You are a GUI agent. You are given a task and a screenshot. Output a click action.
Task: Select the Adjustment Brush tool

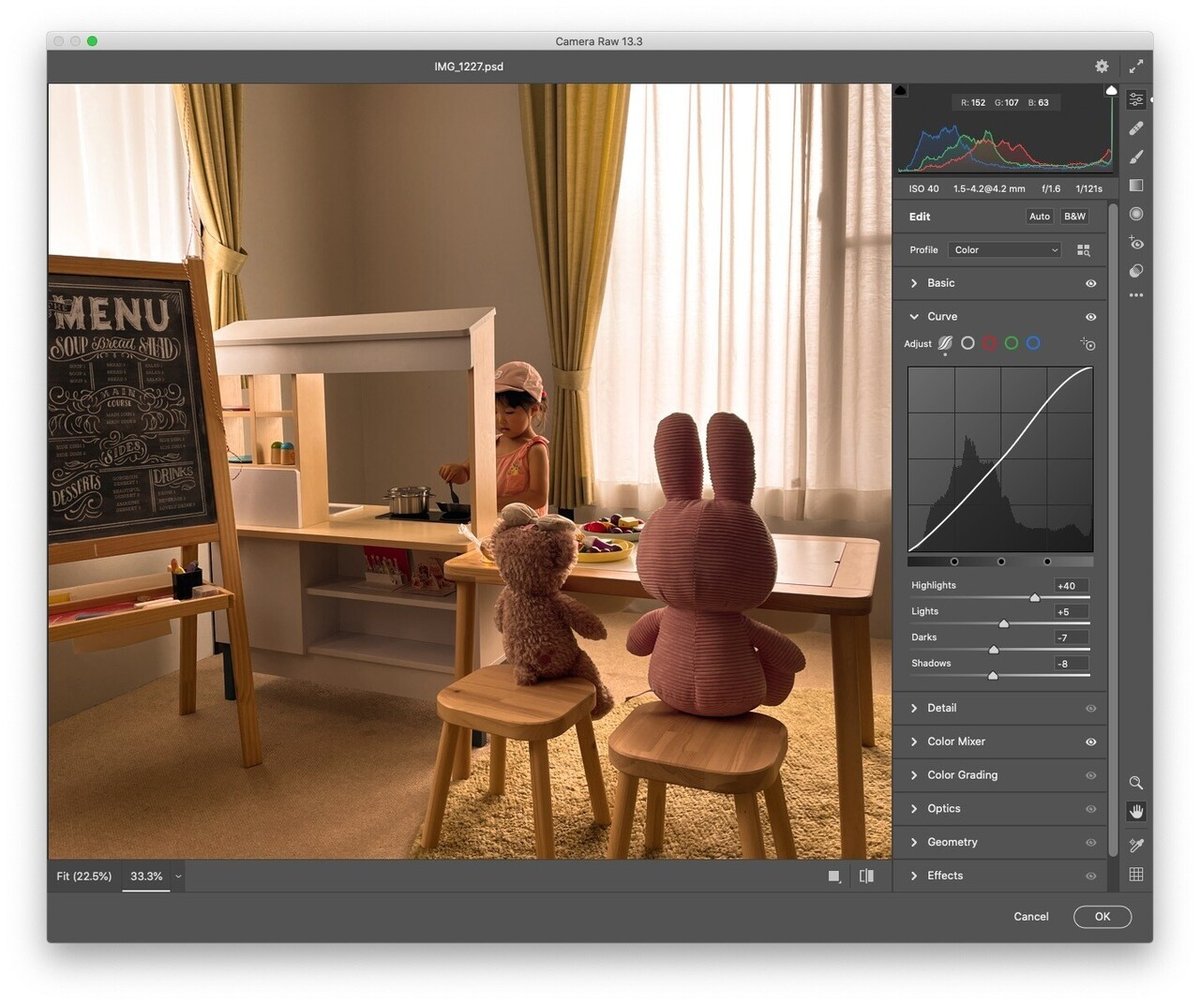1136,157
